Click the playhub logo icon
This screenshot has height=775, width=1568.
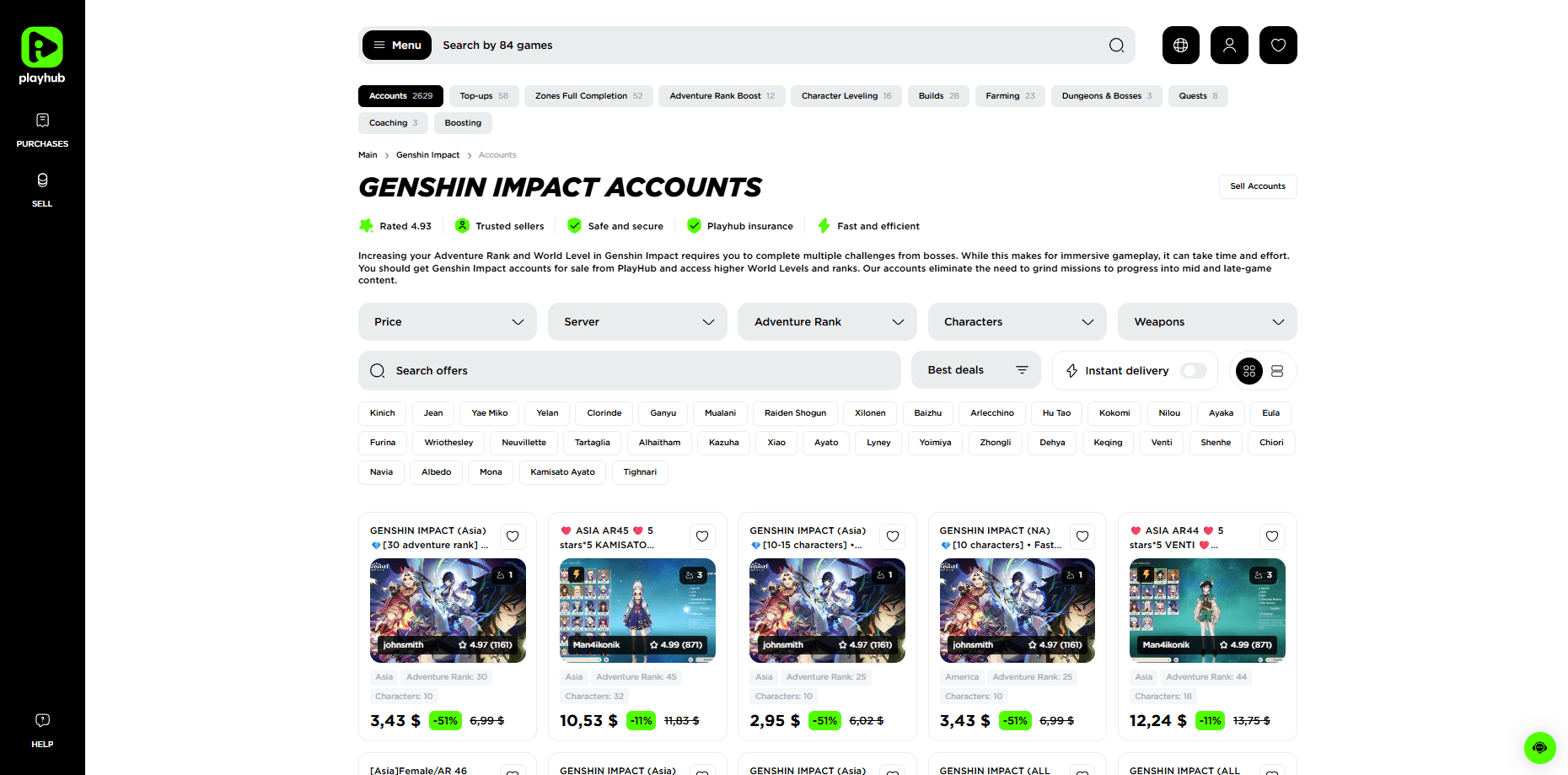(42, 48)
